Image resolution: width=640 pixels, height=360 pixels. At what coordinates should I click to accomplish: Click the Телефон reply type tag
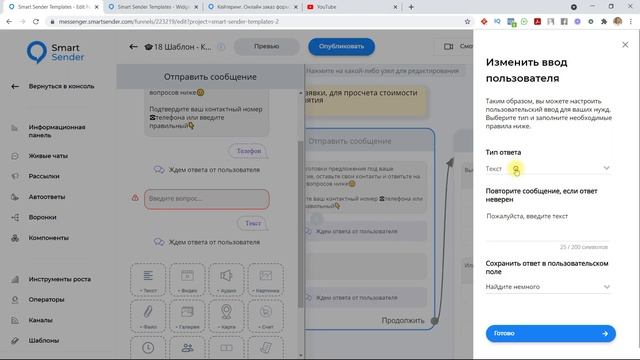pos(248,151)
